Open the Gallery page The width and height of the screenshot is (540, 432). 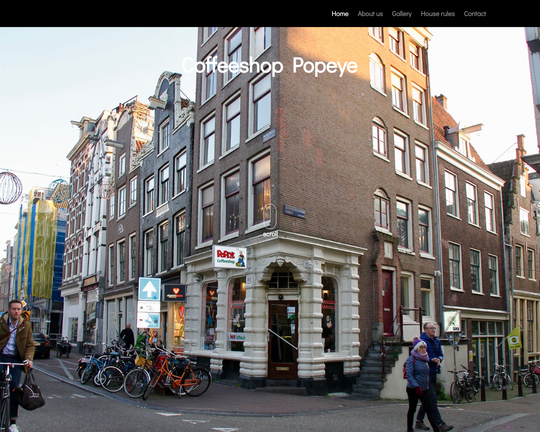(x=402, y=14)
